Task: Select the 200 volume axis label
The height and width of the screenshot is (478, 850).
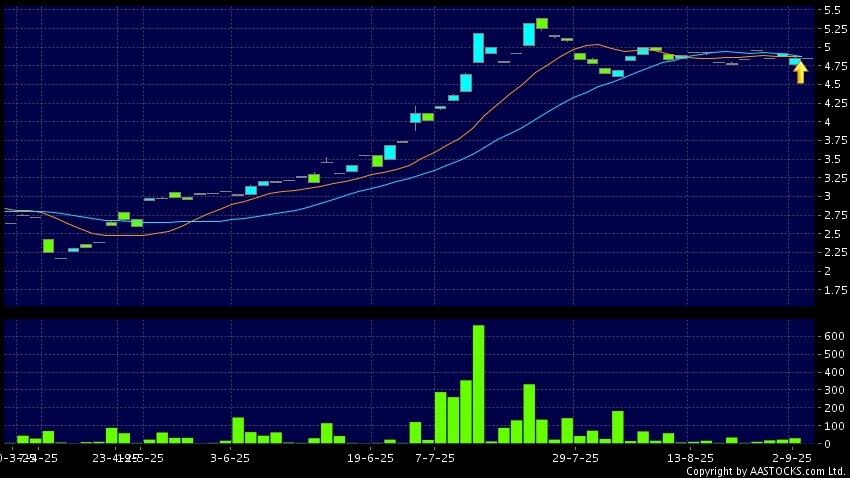Action: click(832, 408)
